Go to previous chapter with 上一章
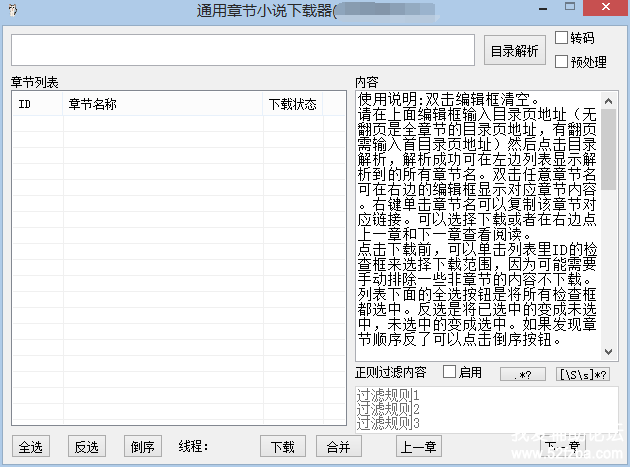 pos(418,447)
